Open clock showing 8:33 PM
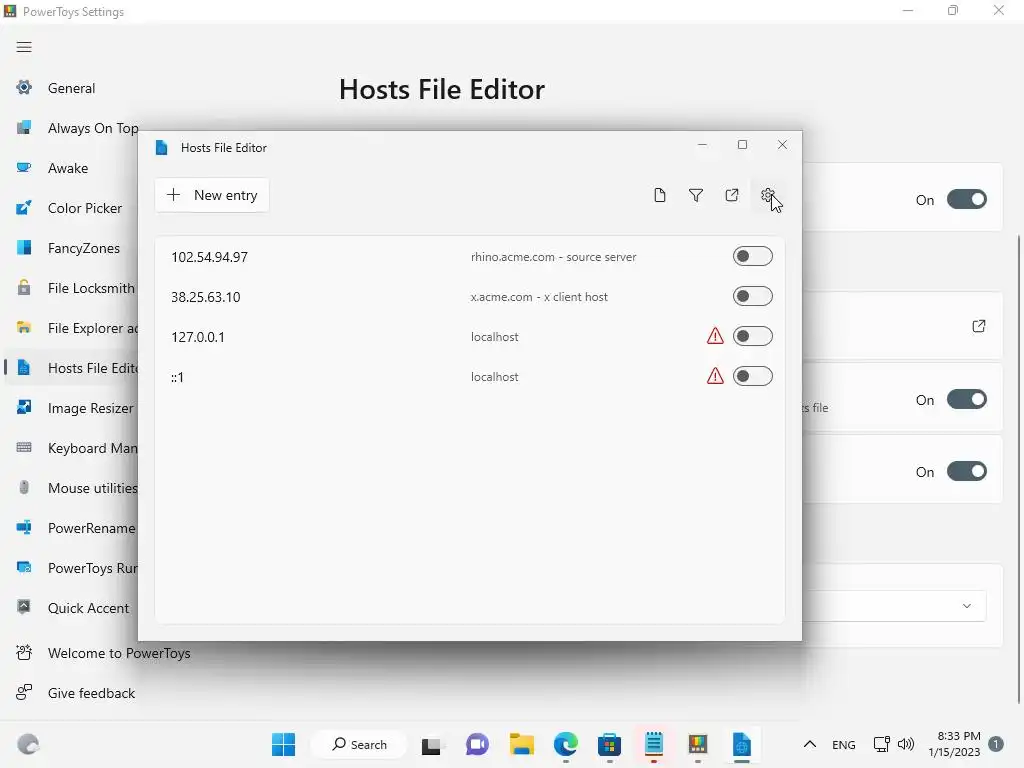Viewport: 1024px width, 768px height. 955,744
